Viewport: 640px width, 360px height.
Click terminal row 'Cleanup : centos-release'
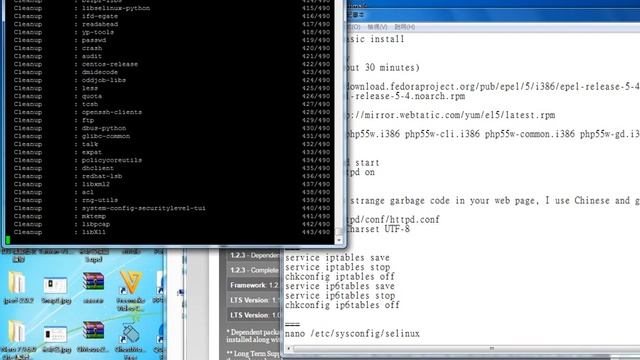171,64
